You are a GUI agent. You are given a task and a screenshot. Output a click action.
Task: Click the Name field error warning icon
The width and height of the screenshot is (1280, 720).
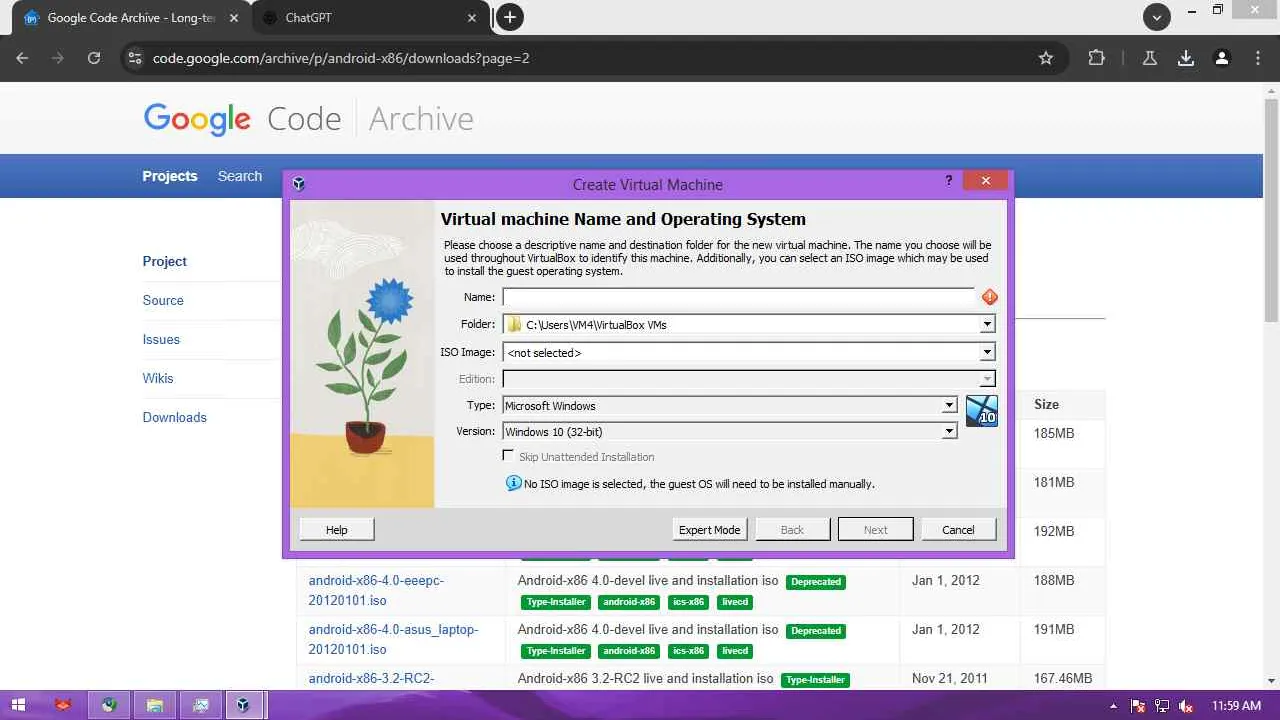[989, 297]
